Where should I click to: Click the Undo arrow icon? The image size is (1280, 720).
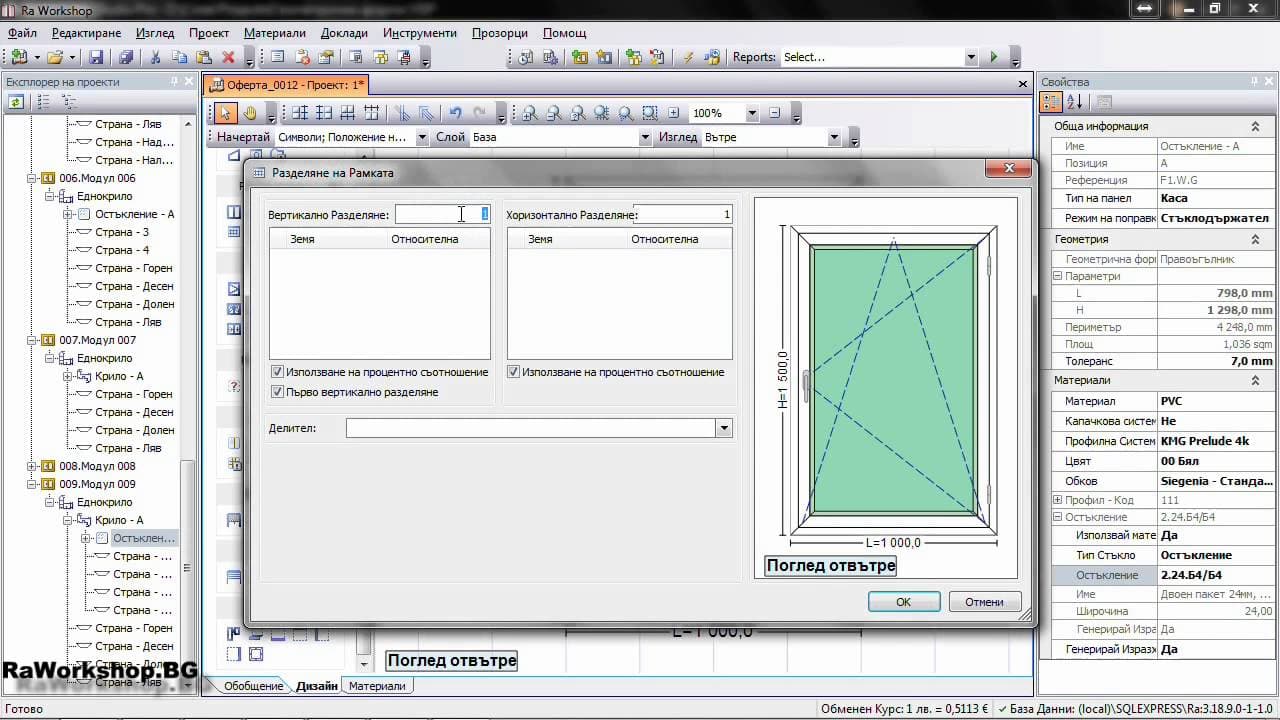point(455,113)
